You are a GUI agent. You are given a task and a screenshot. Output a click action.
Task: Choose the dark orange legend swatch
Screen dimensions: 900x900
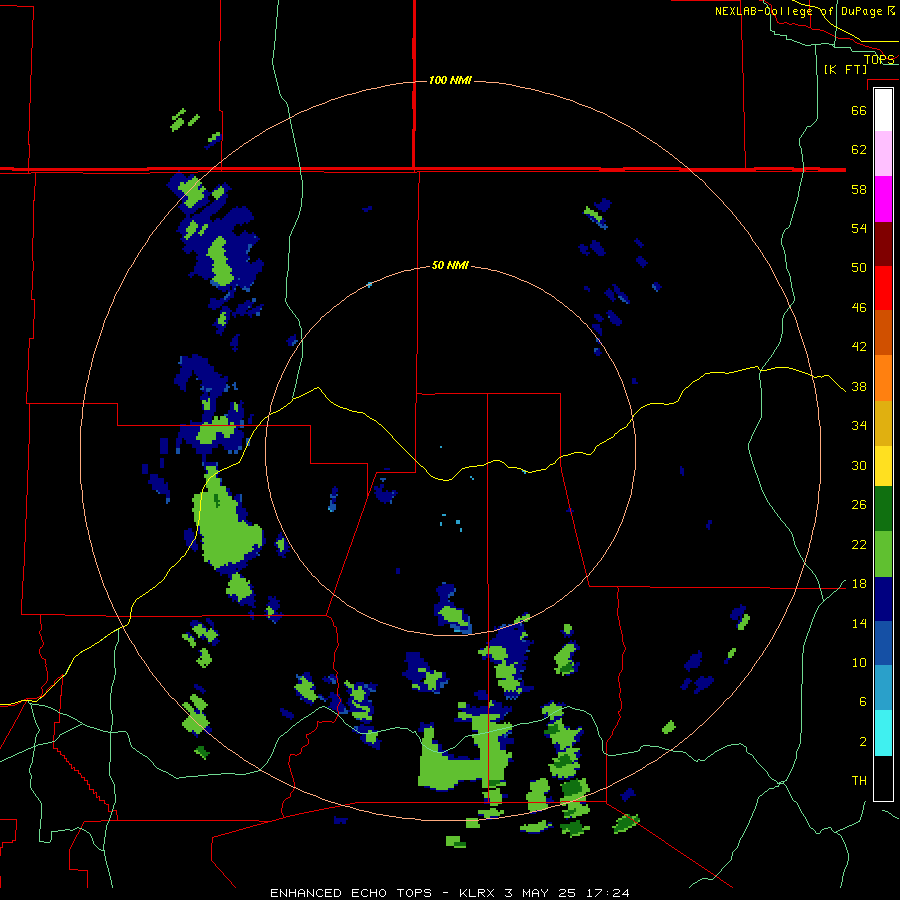click(883, 332)
